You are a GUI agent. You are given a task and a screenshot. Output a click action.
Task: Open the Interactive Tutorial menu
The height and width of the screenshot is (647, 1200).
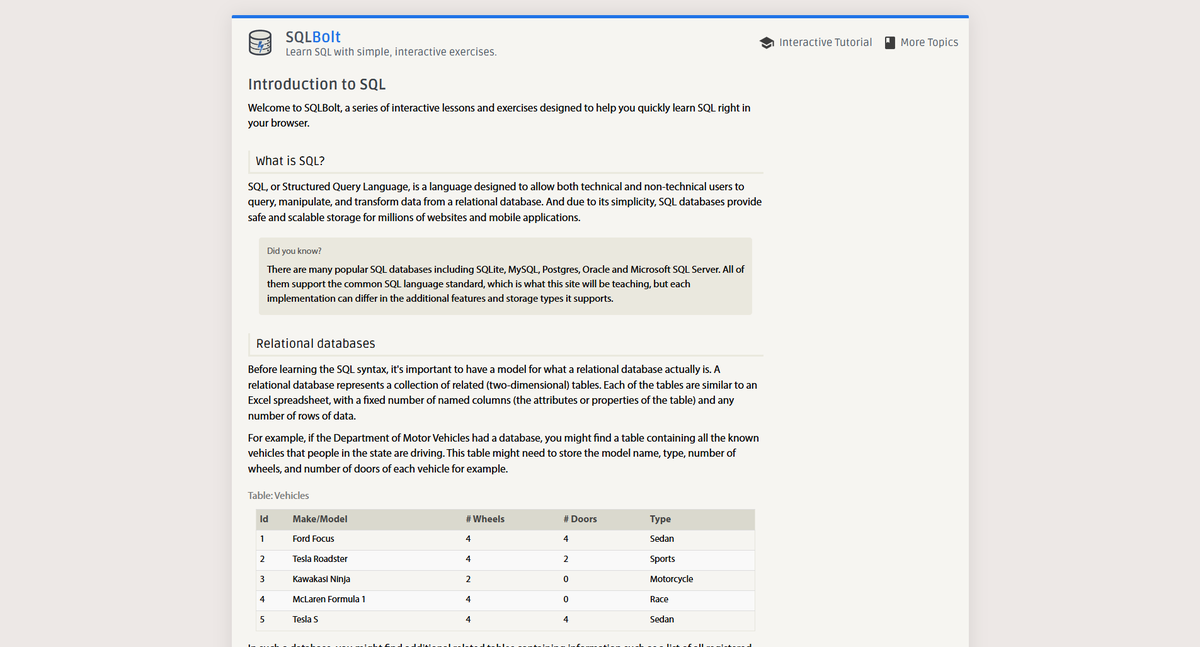tap(816, 43)
